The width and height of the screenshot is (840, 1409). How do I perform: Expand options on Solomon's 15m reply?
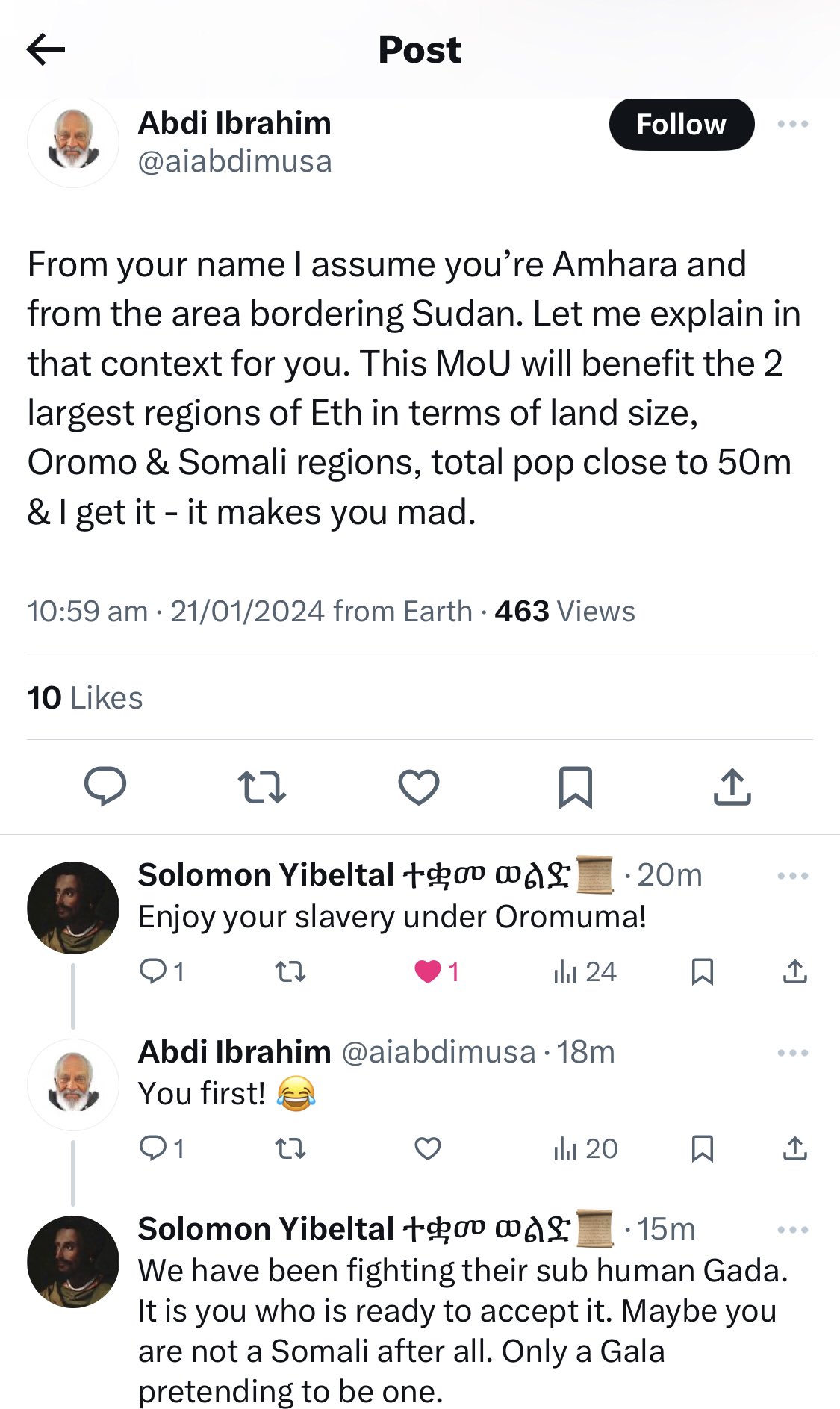coord(792,1230)
